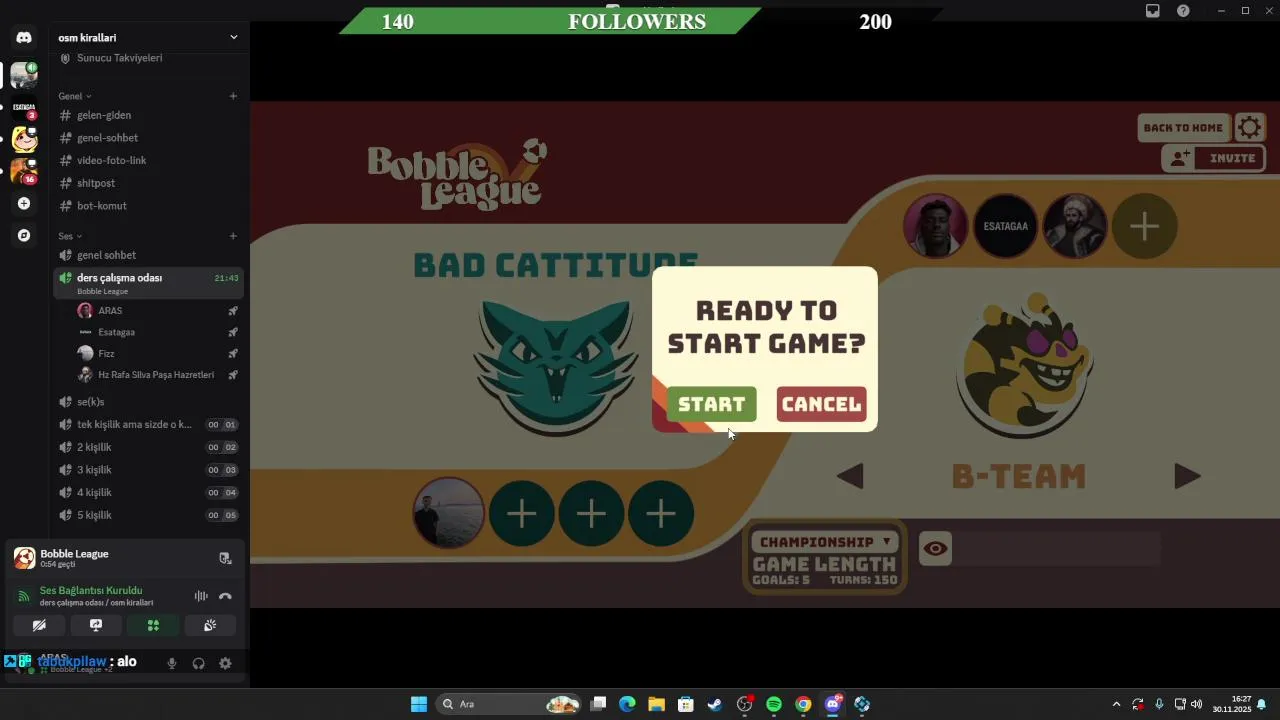The width and height of the screenshot is (1280, 720).
Task: Open the soundboard button
Action: [x=210, y=625]
